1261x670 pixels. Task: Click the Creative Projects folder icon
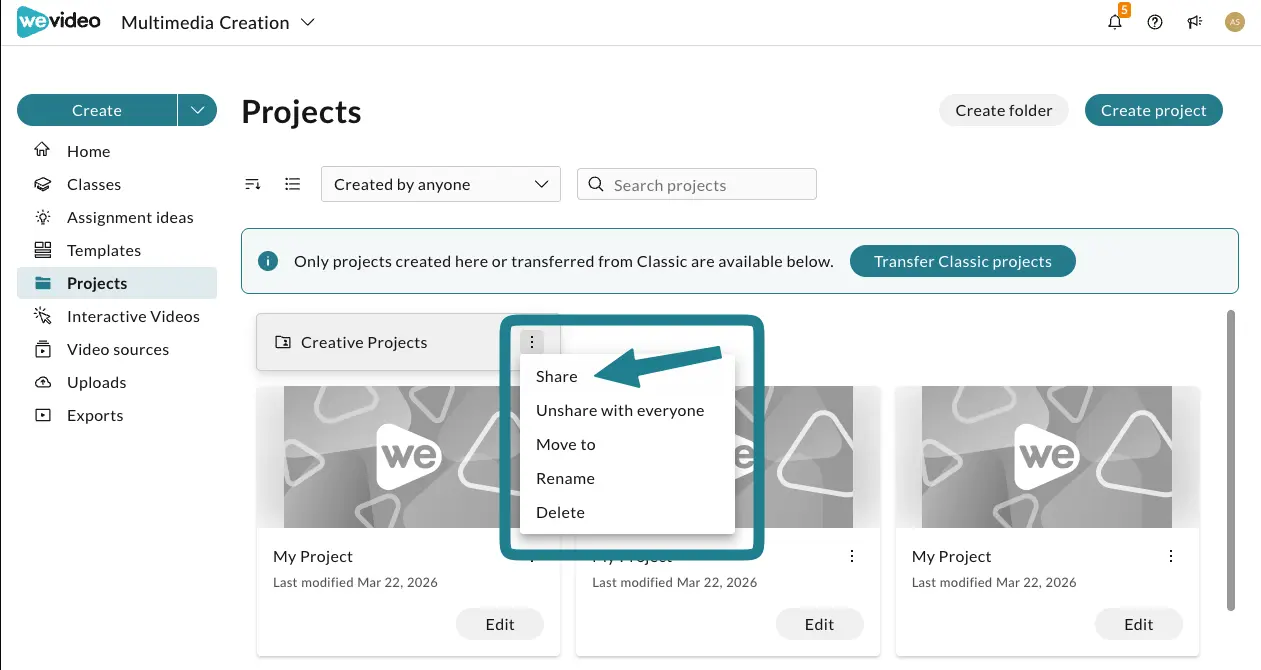point(283,342)
